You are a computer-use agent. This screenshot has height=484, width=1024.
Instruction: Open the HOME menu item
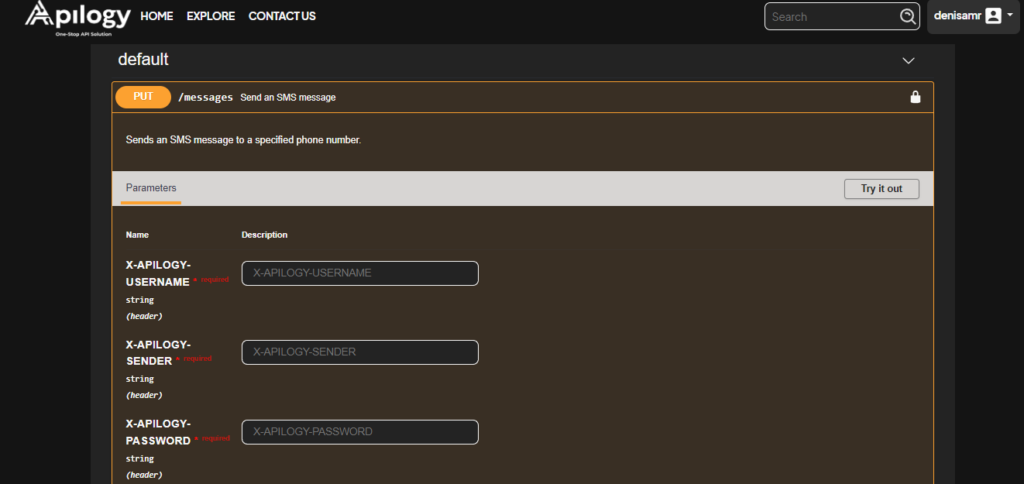[157, 16]
